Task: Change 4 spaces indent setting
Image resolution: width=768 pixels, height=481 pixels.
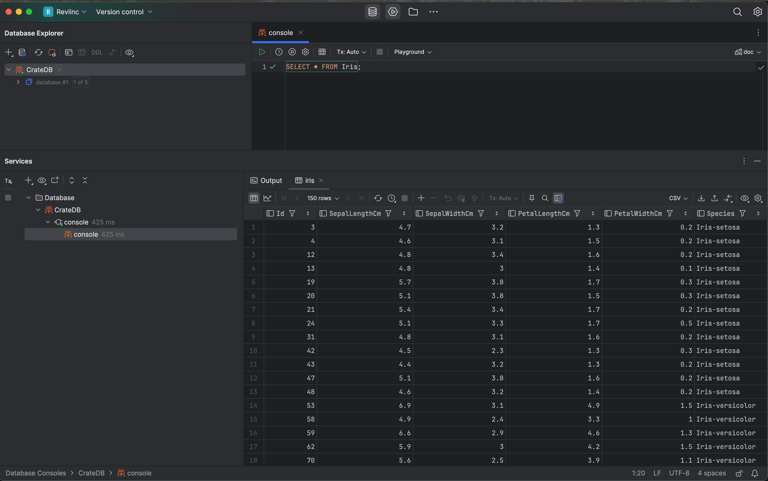Action: (x=712, y=473)
